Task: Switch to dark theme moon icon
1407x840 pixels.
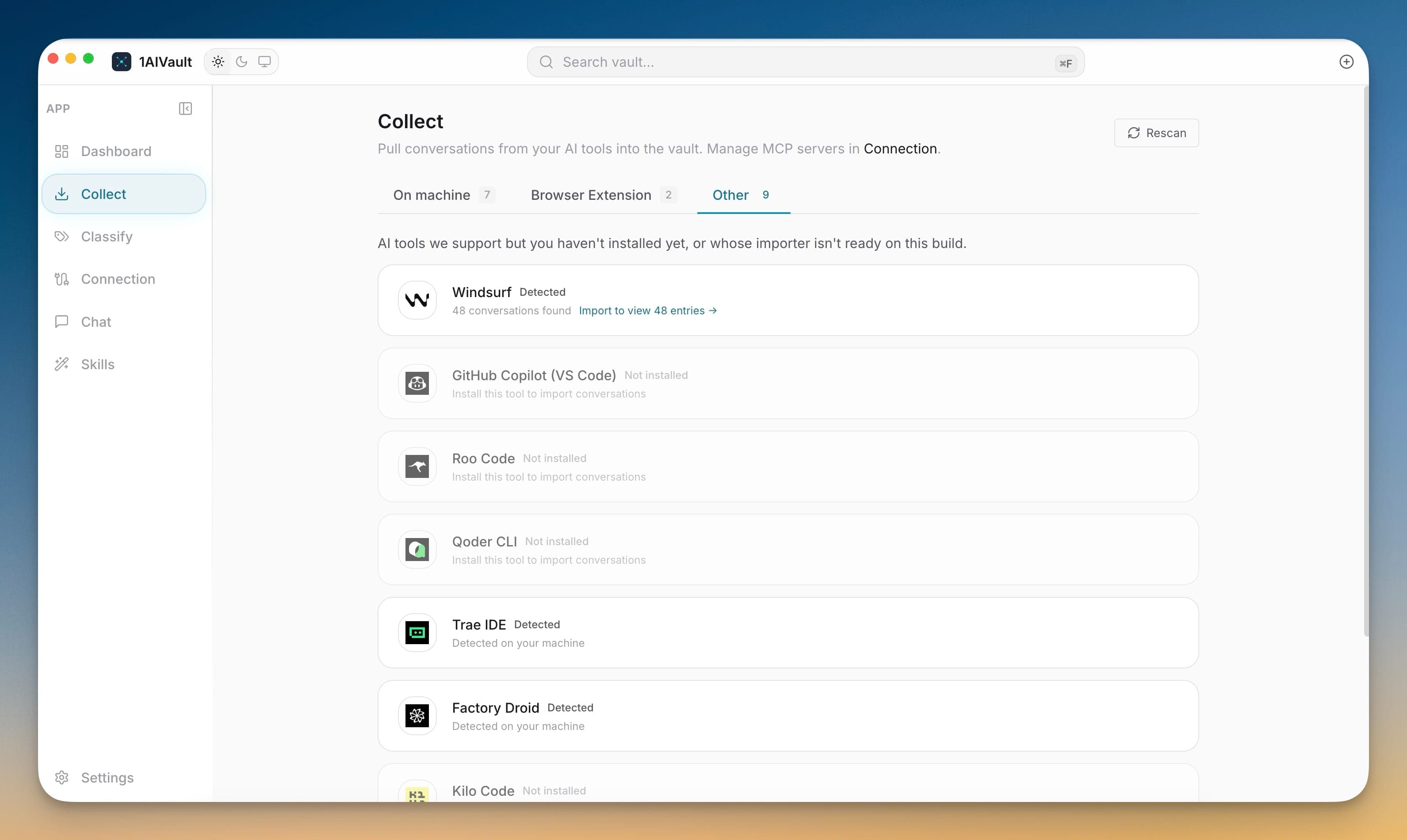Action: 242,62
